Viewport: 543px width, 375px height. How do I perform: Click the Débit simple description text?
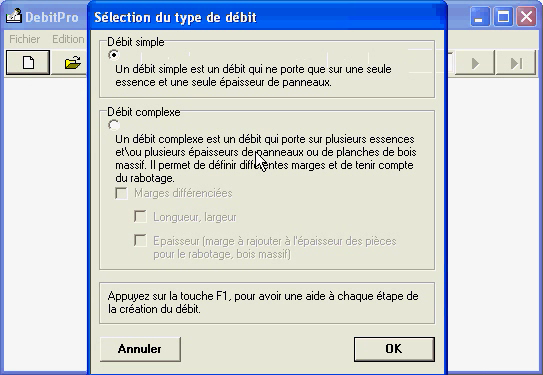tap(253, 76)
